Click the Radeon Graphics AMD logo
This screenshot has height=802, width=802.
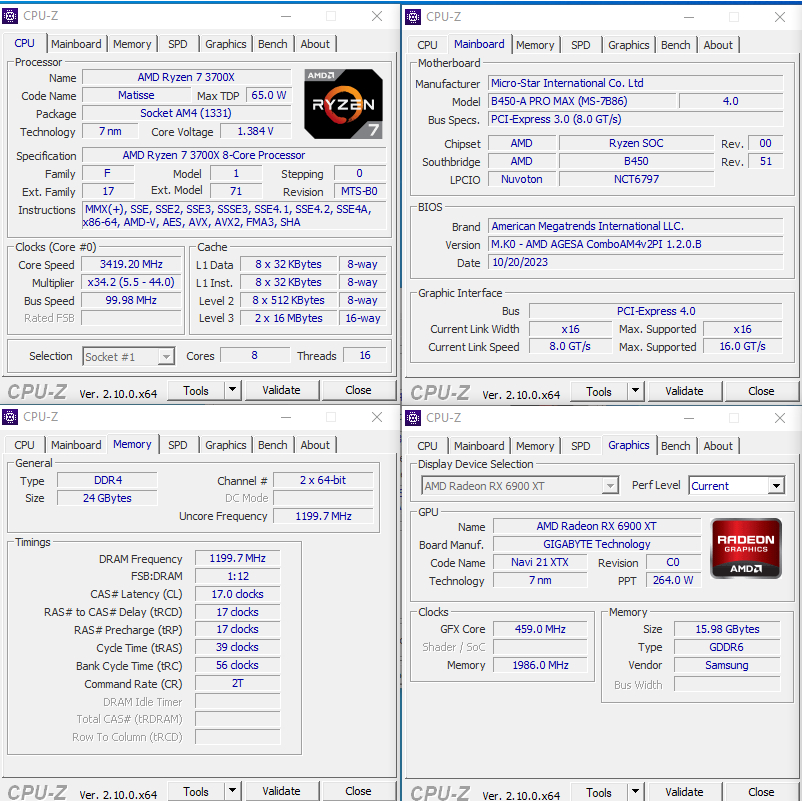click(x=745, y=548)
